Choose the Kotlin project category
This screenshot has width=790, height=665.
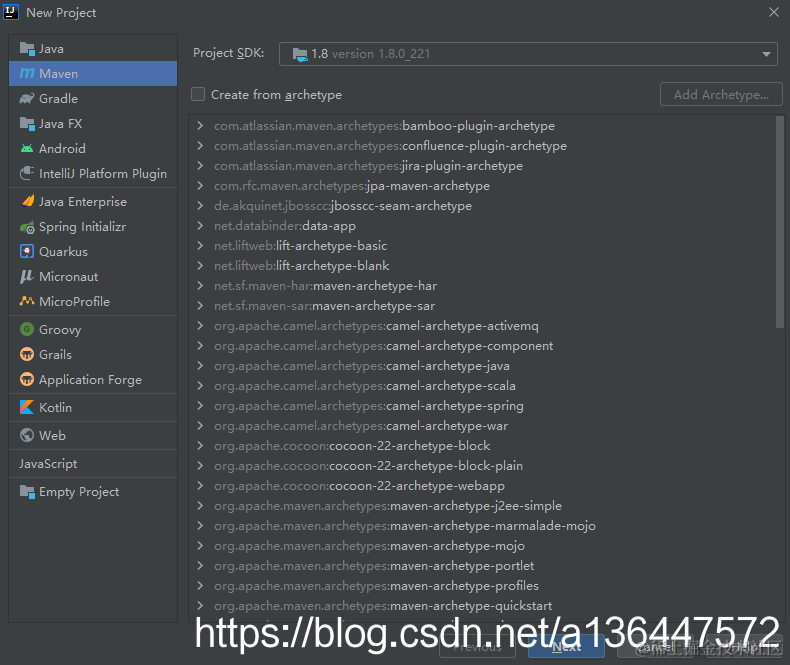point(93,407)
